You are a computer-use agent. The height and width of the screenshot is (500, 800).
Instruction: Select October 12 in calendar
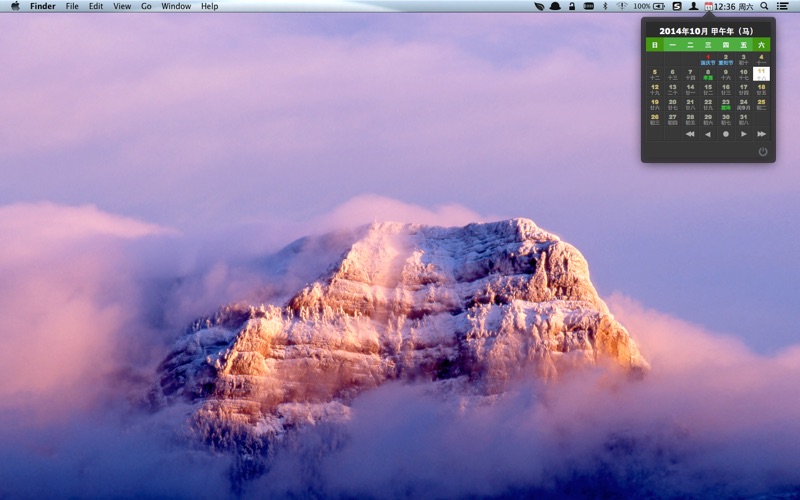click(x=655, y=89)
